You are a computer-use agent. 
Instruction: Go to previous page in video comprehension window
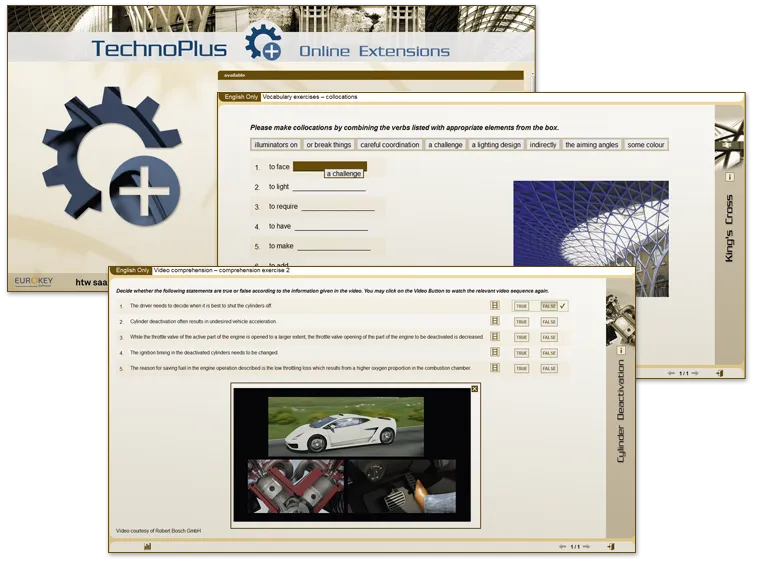pyautogui.click(x=562, y=547)
